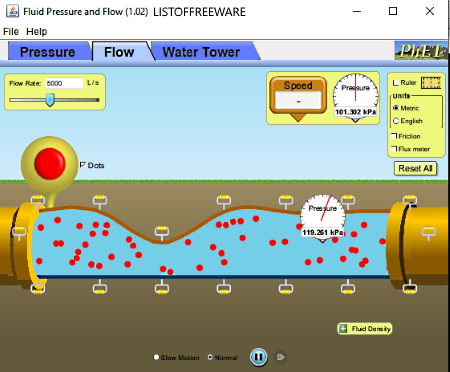Pause the simulation with the pause button
The image size is (450, 372).
point(258,357)
